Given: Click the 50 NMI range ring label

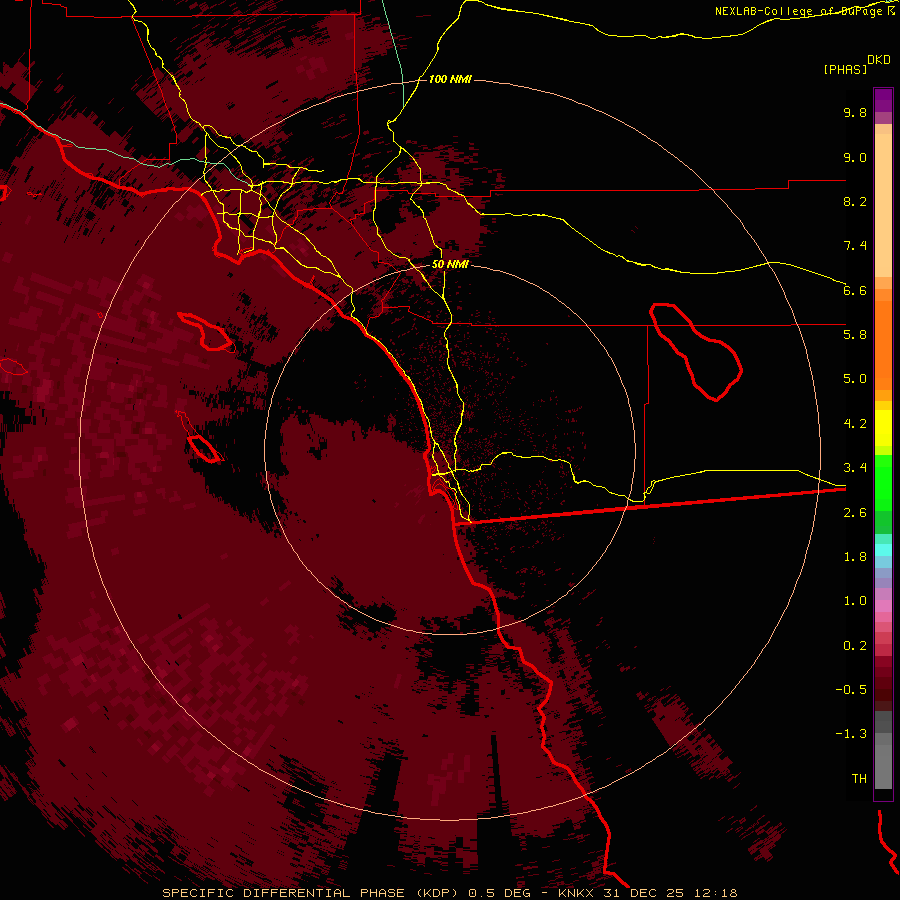Looking at the screenshot, I should click(450, 265).
